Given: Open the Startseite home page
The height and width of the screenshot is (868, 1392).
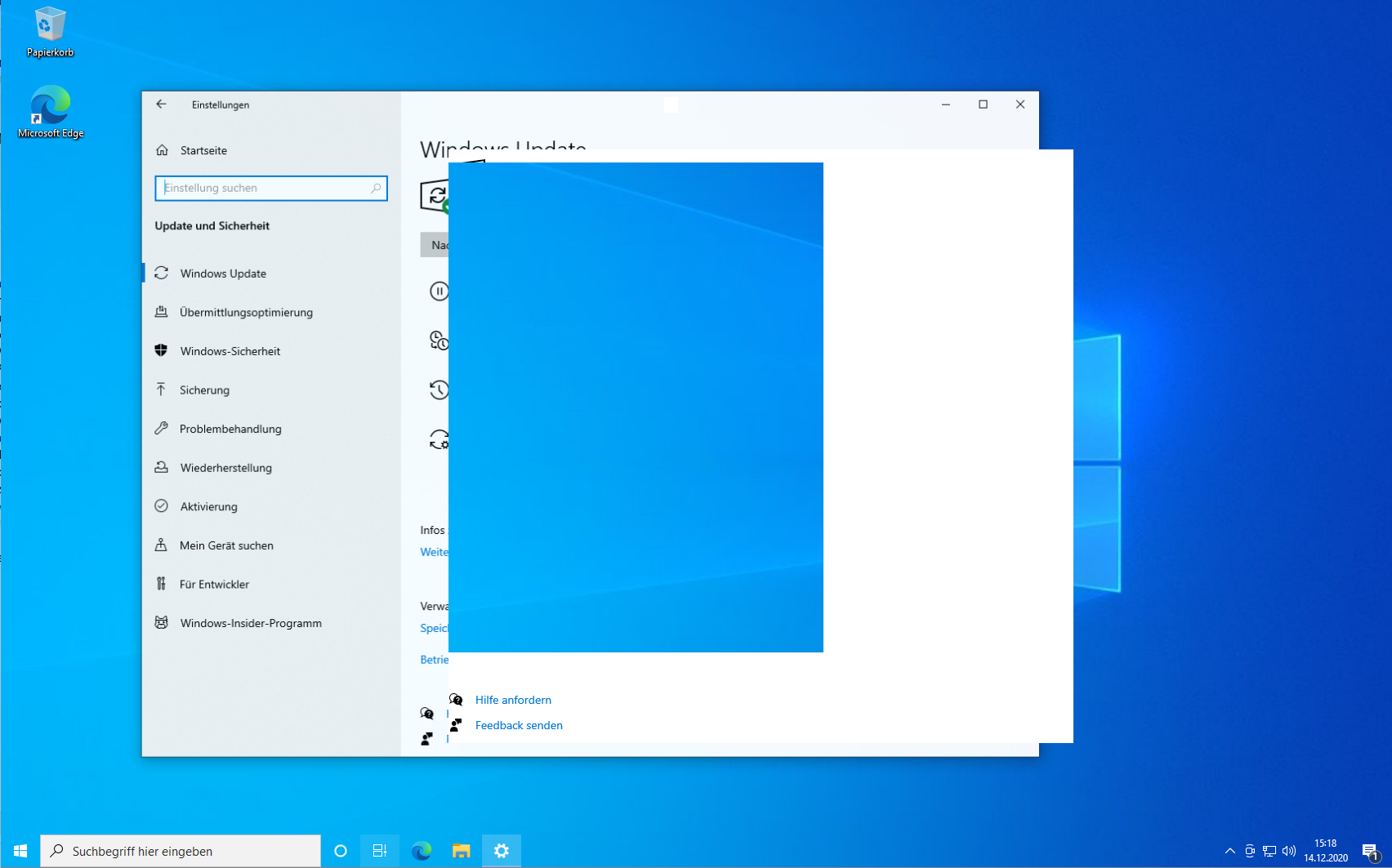Looking at the screenshot, I should [203, 150].
